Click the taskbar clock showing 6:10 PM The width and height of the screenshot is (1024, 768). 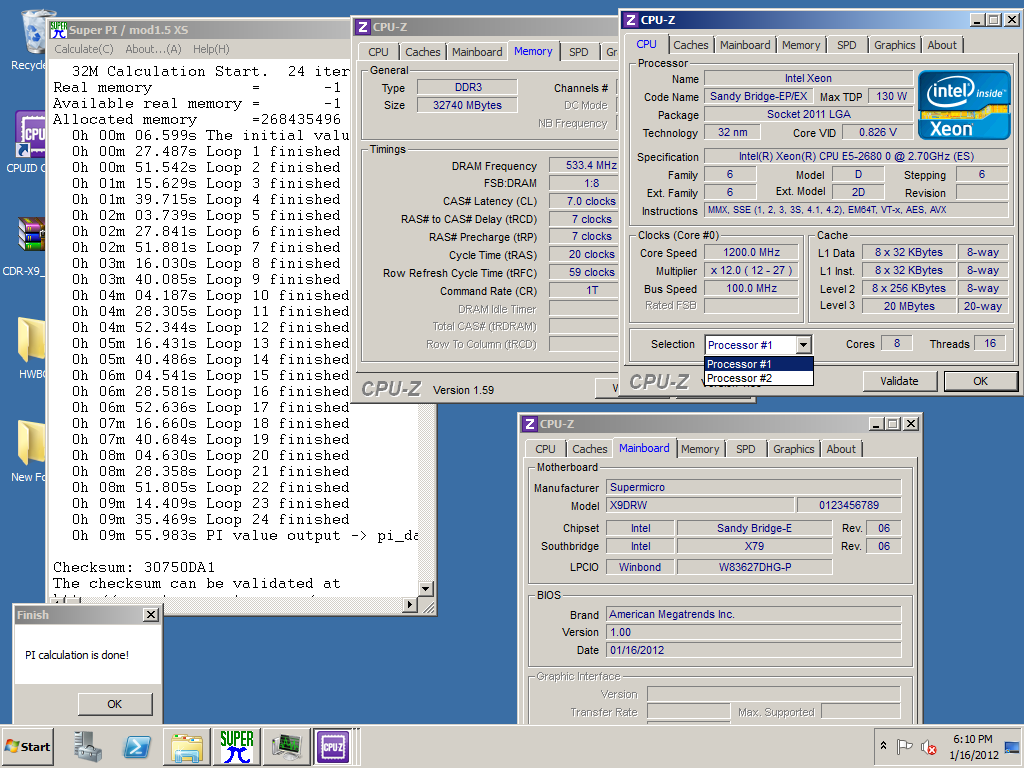tap(972, 746)
